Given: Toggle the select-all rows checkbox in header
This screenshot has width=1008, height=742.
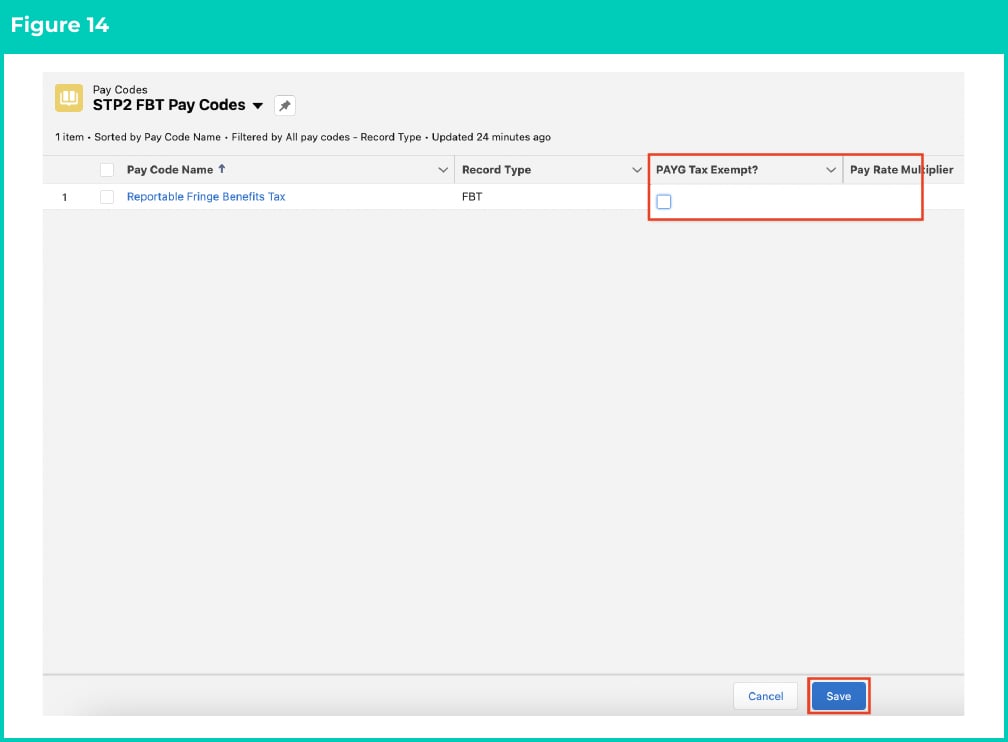Looking at the screenshot, I should coord(107,170).
